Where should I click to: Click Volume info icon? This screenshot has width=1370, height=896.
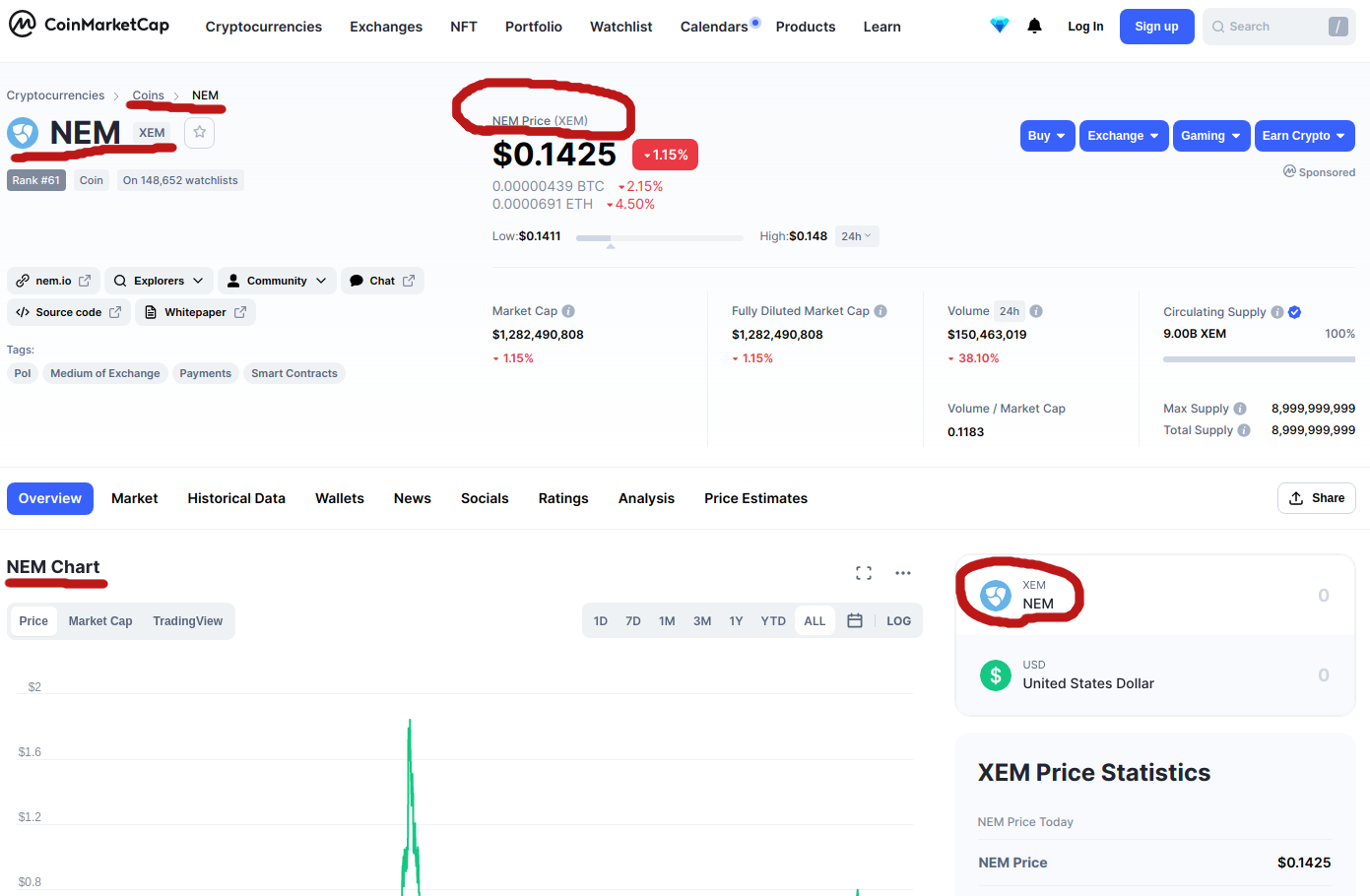(1036, 311)
